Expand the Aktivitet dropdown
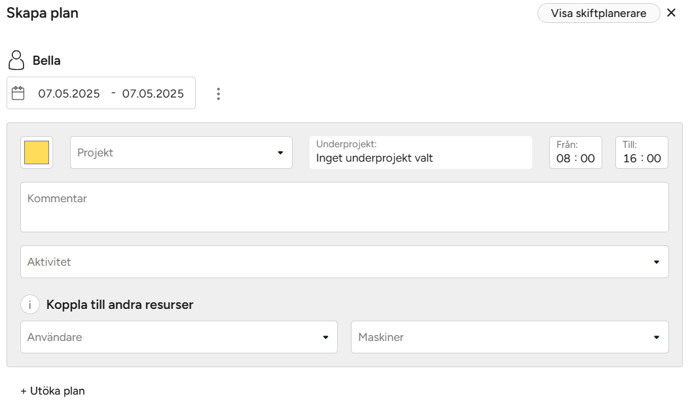 [x=344, y=262]
